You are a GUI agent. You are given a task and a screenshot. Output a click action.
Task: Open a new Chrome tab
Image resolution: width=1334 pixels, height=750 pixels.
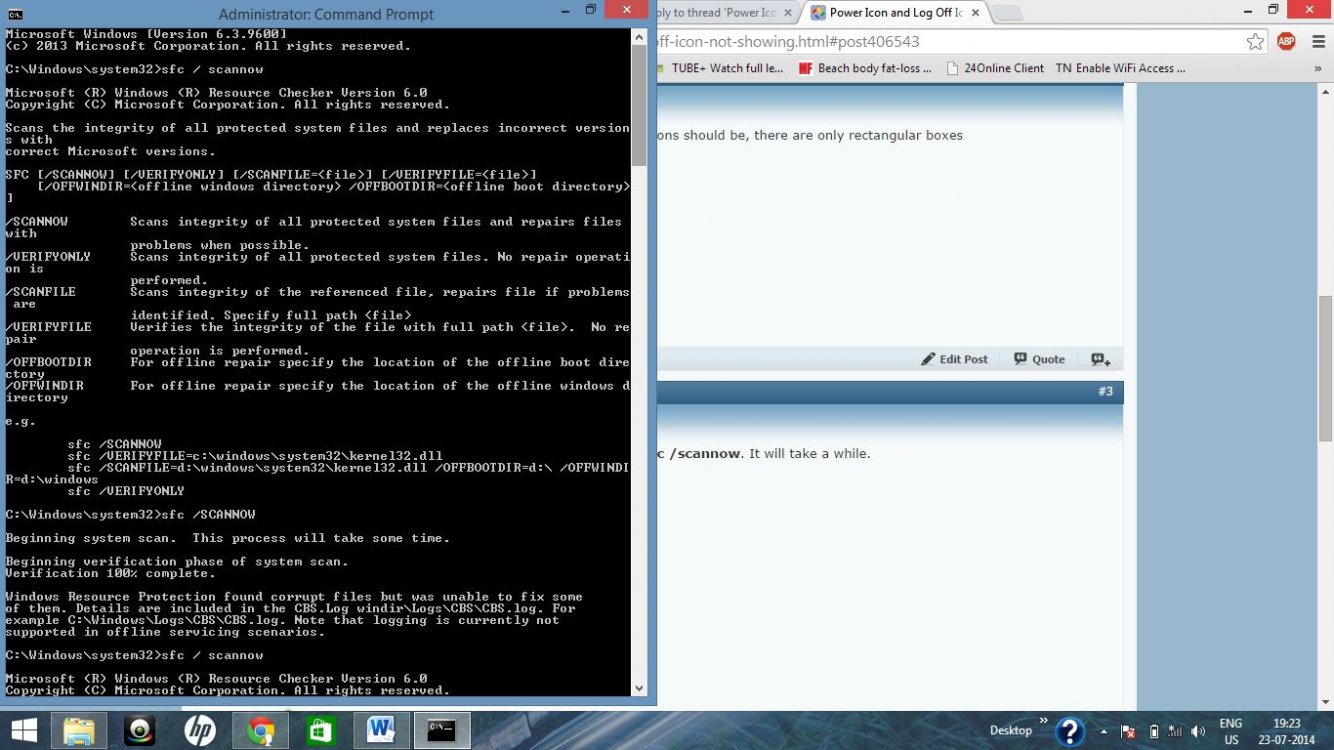[x=1007, y=13]
